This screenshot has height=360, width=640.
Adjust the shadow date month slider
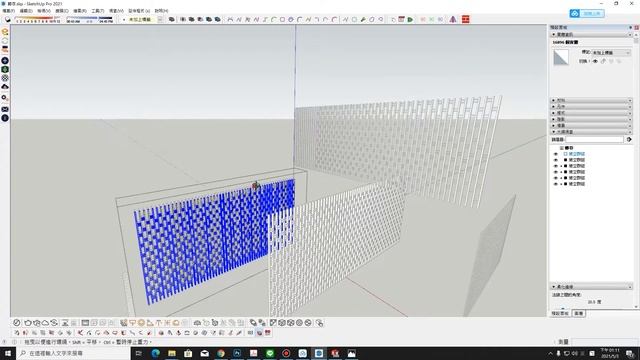38,19
